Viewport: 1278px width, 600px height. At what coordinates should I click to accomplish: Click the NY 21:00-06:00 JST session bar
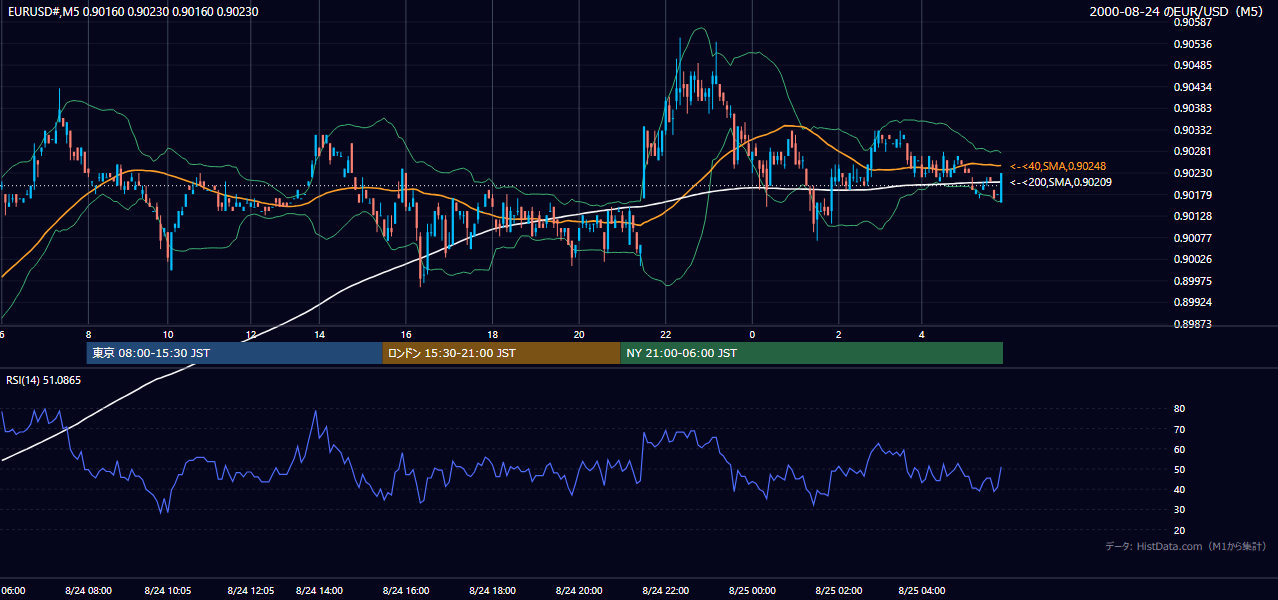811,353
